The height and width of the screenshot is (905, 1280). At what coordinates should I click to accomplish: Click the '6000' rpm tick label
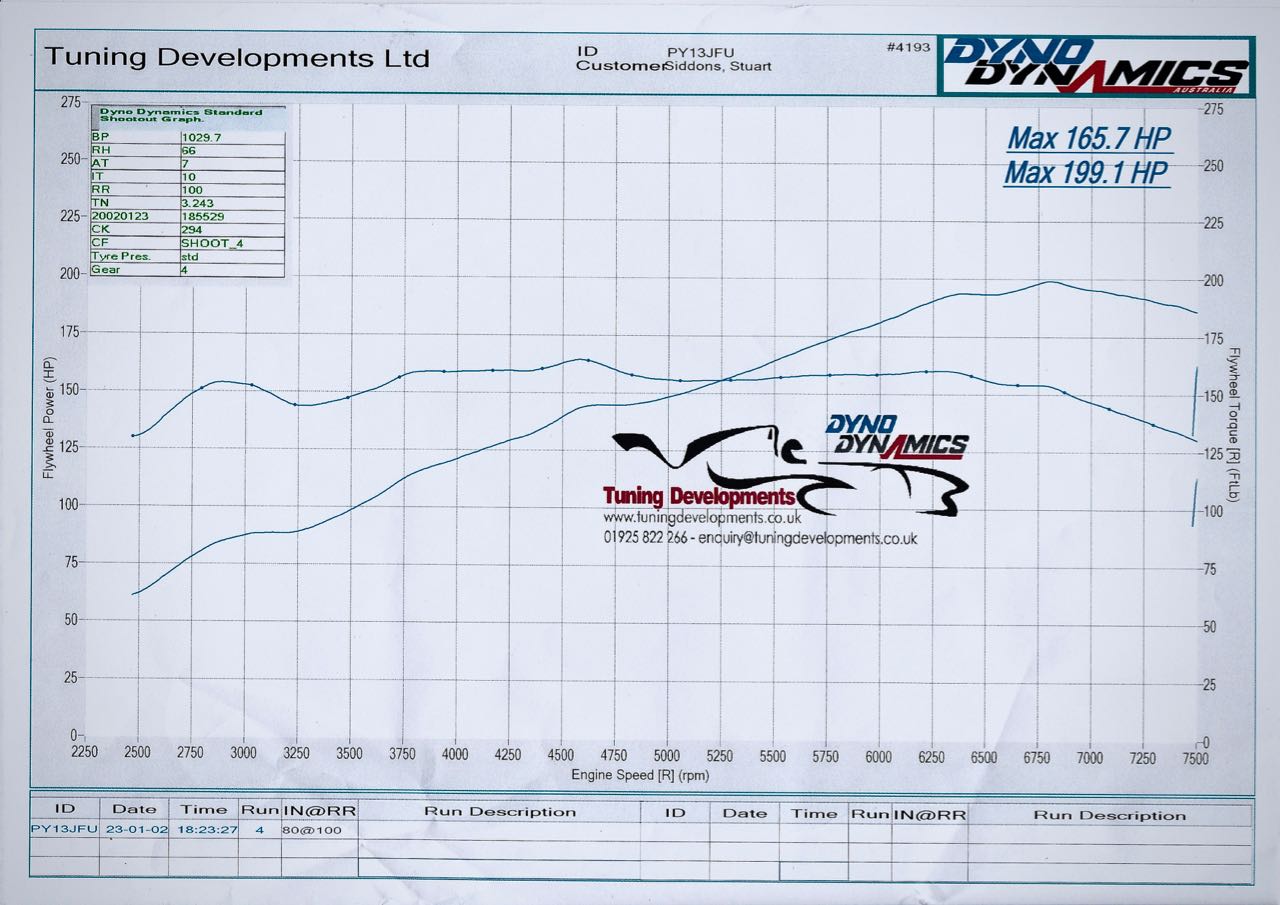(x=877, y=757)
